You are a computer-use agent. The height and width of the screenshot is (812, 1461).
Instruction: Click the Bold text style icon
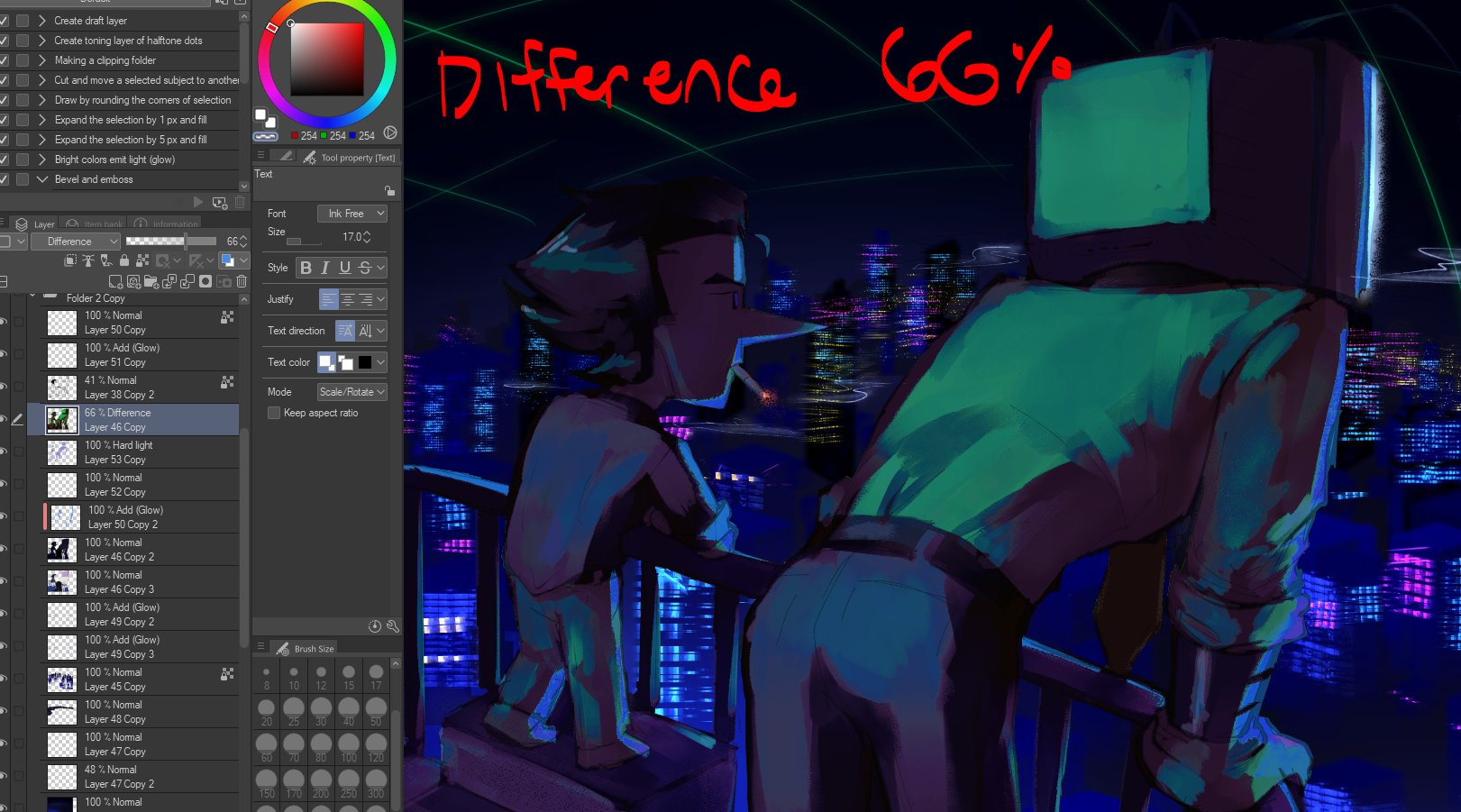[306, 268]
